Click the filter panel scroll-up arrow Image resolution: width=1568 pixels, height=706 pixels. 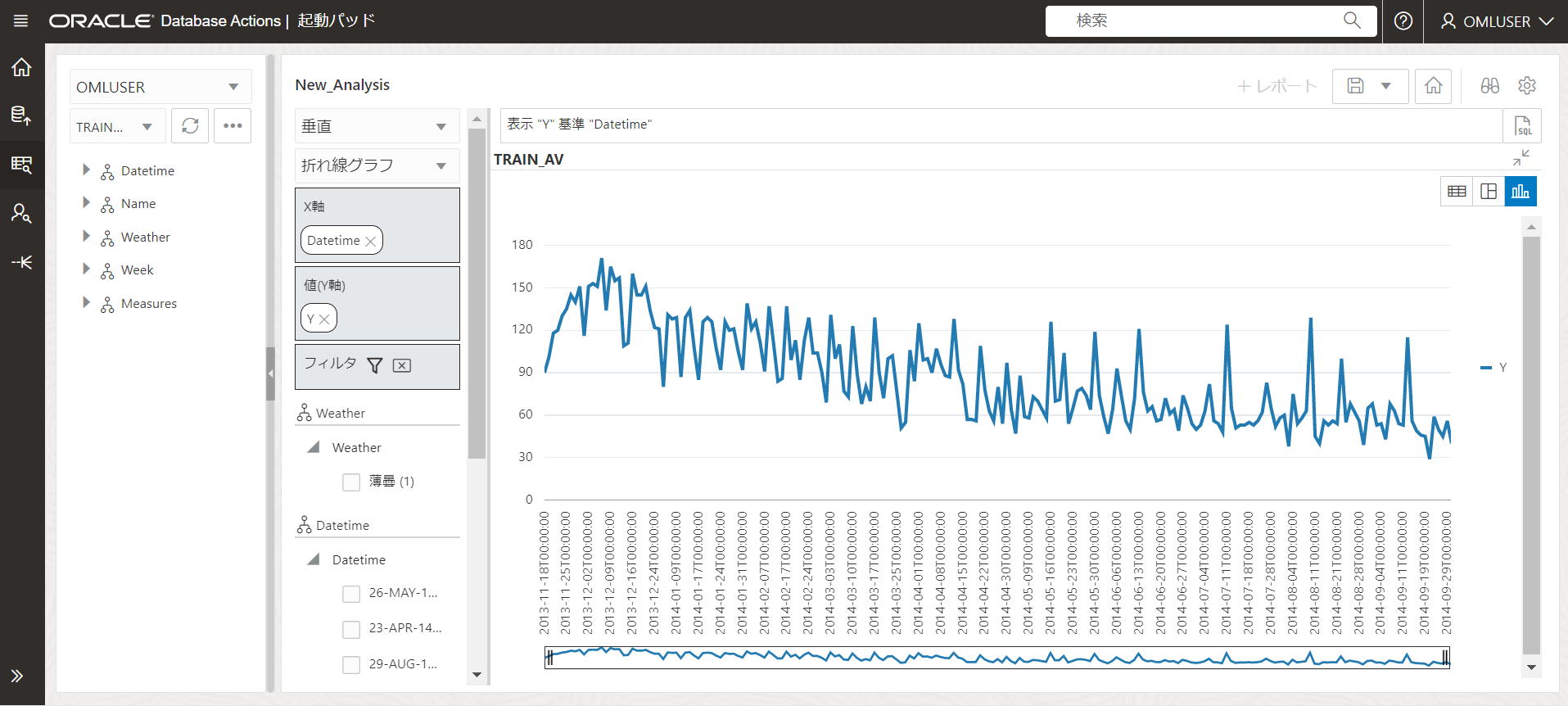pyautogui.click(x=477, y=119)
